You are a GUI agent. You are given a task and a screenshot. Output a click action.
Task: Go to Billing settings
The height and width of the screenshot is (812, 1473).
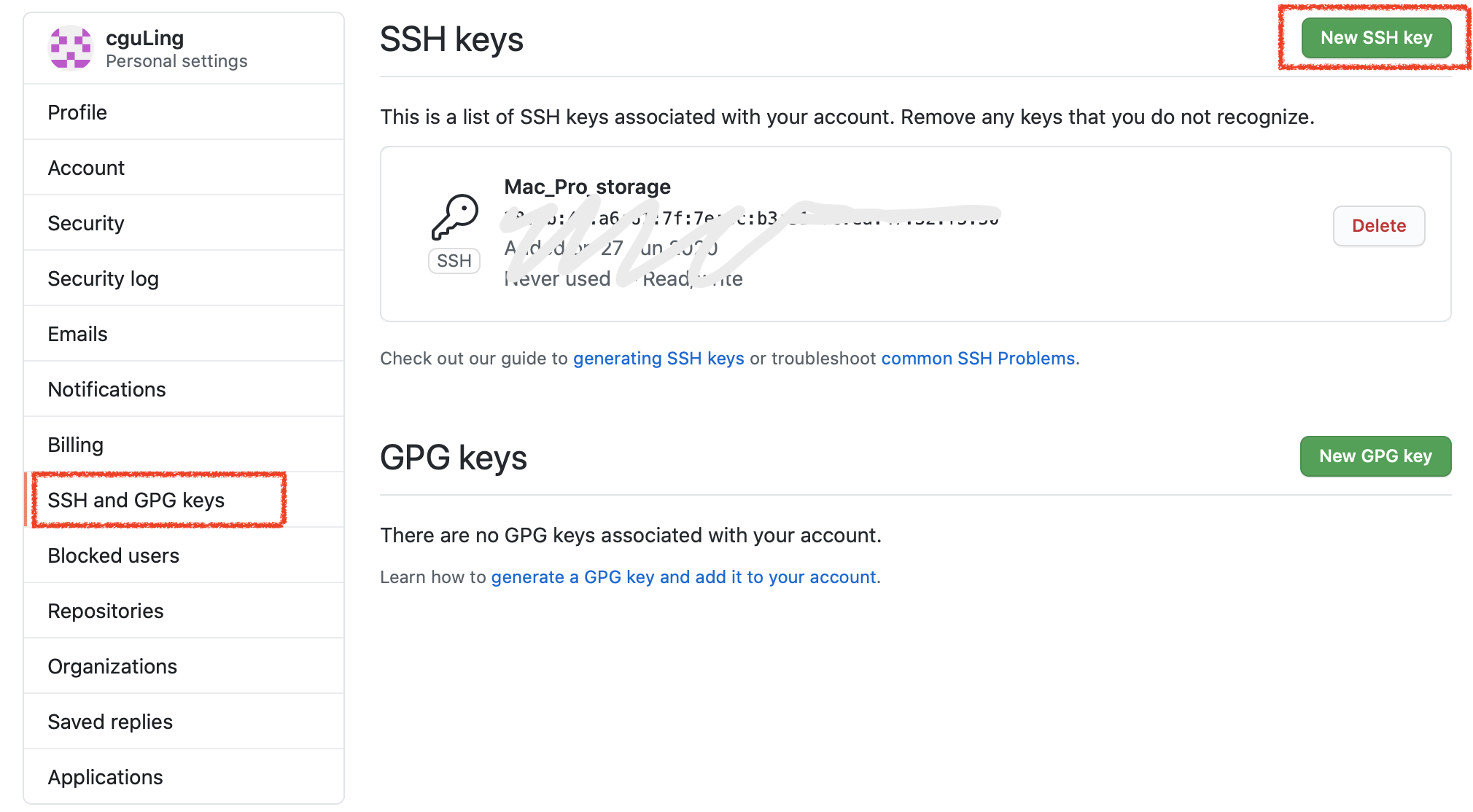184,445
